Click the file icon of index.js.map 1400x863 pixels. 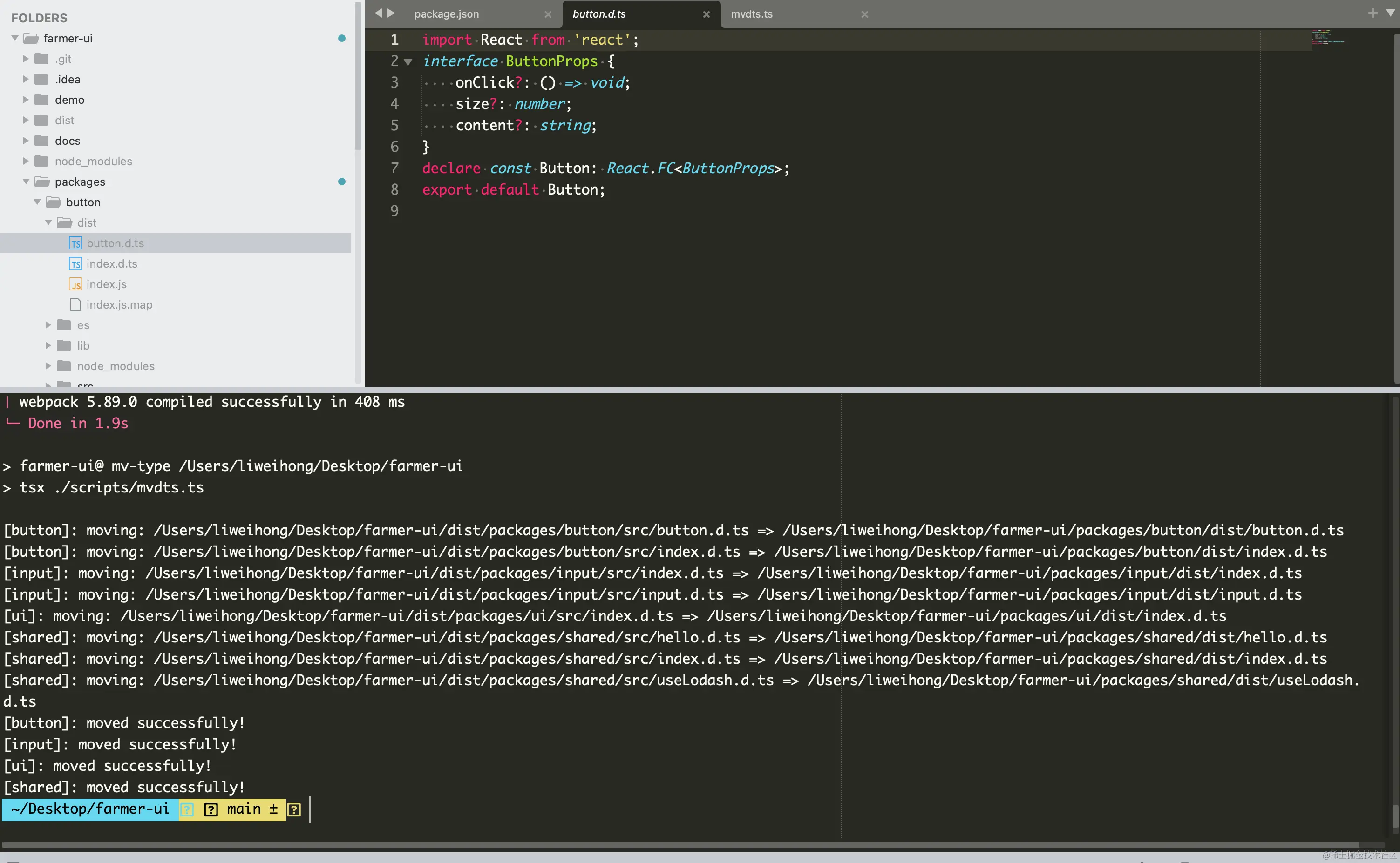[x=75, y=305]
